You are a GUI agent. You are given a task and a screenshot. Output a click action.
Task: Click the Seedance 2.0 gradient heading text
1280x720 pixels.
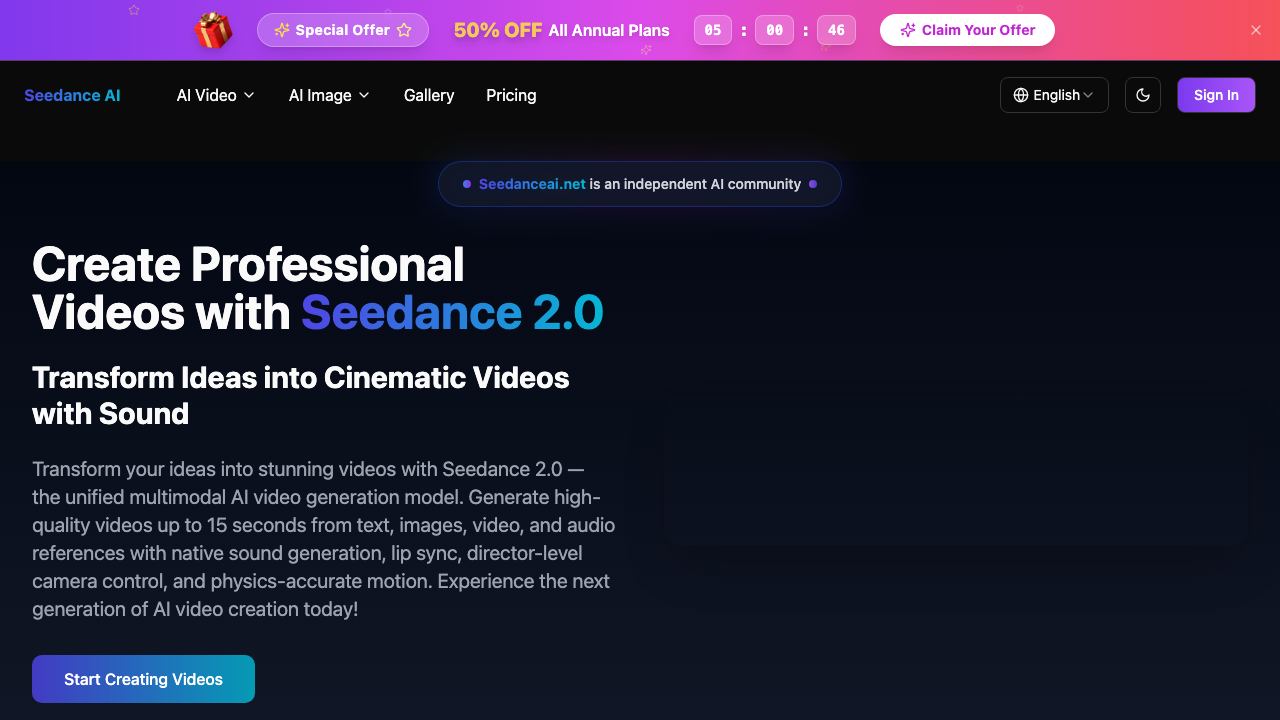pyautogui.click(x=452, y=312)
